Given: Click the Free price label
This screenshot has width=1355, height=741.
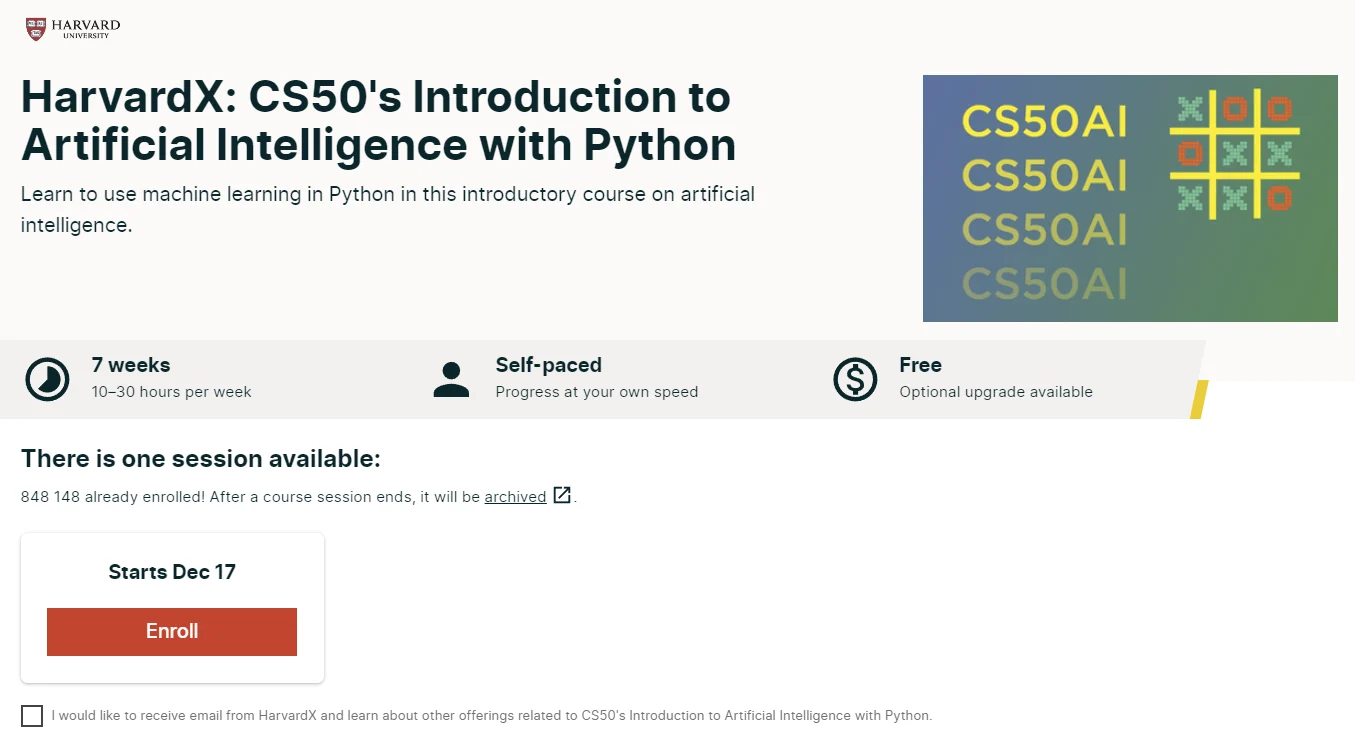Looking at the screenshot, I should click(920, 365).
